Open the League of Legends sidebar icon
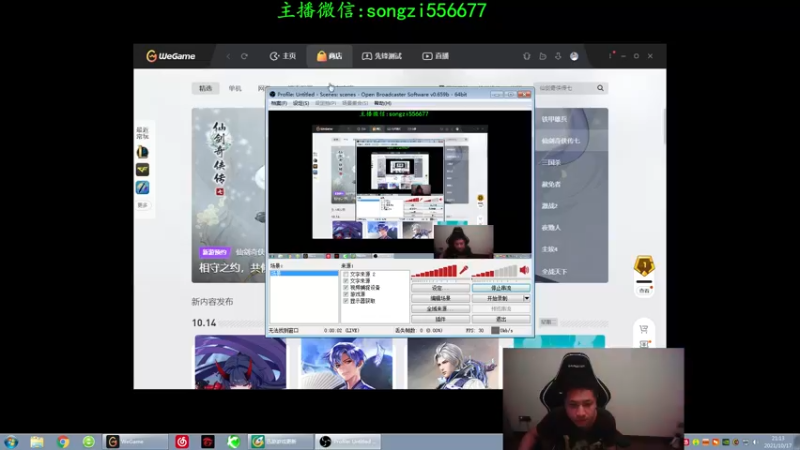Screen dimensions: 800x450 click(x=142, y=152)
